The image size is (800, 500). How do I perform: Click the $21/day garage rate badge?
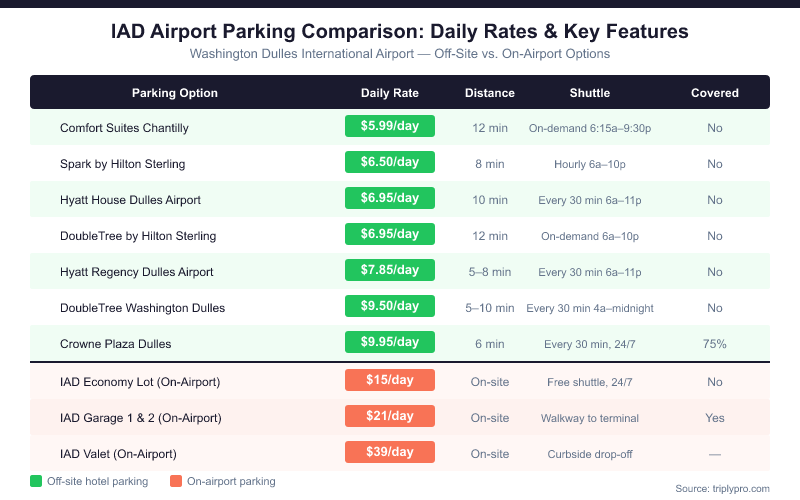pyautogui.click(x=390, y=417)
